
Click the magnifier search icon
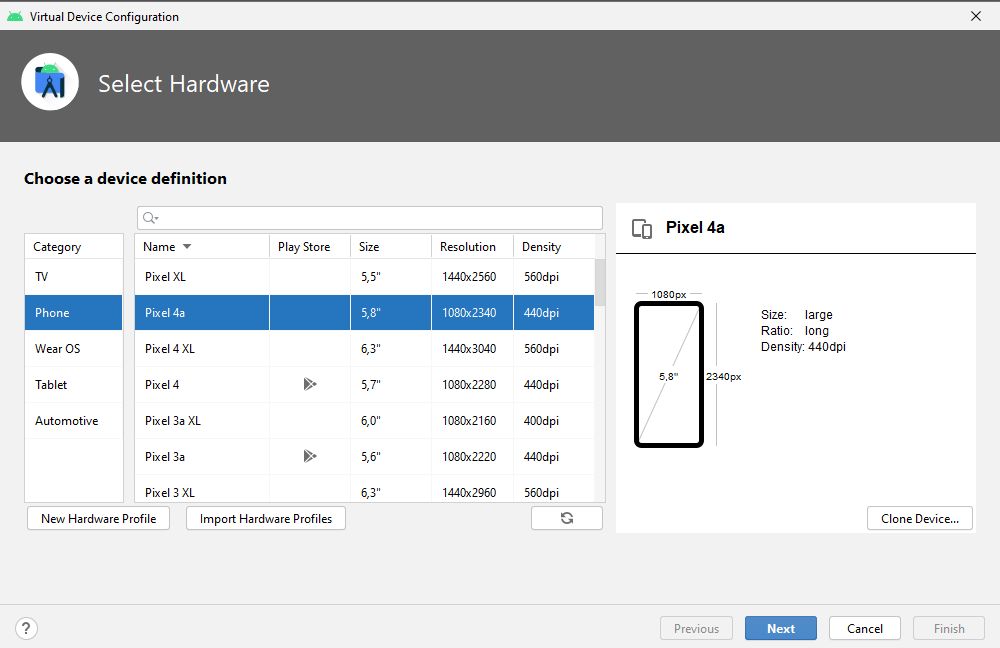pos(150,218)
